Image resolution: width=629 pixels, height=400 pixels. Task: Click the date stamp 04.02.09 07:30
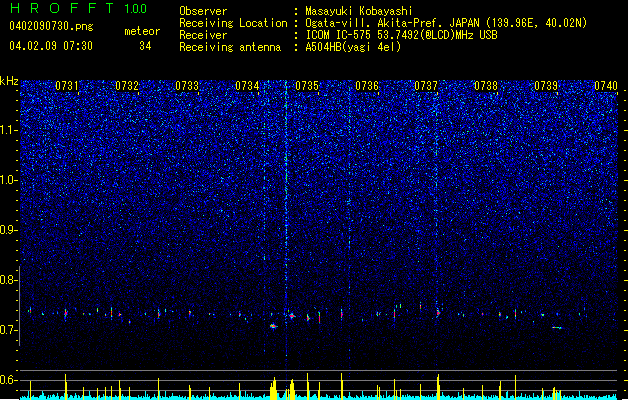(x=51, y=46)
